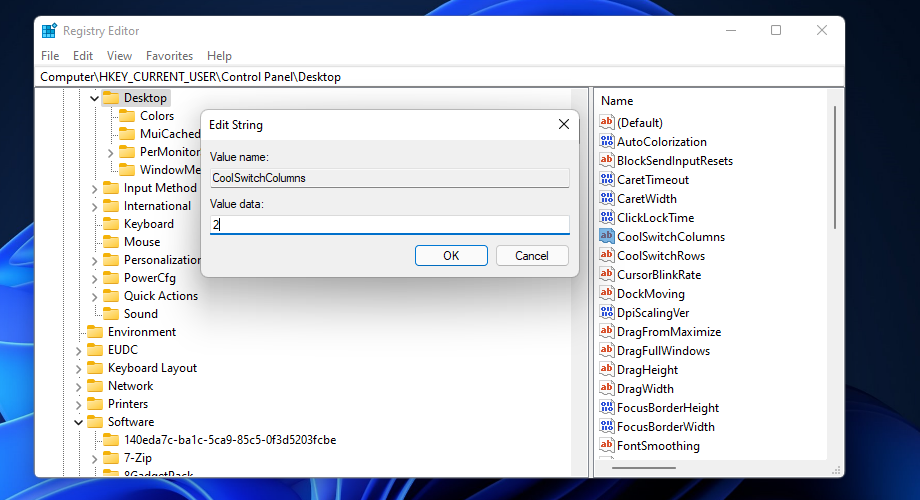Select the FocusBorderWidth value icon
The image size is (920, 500).
[x=607, y=426]
